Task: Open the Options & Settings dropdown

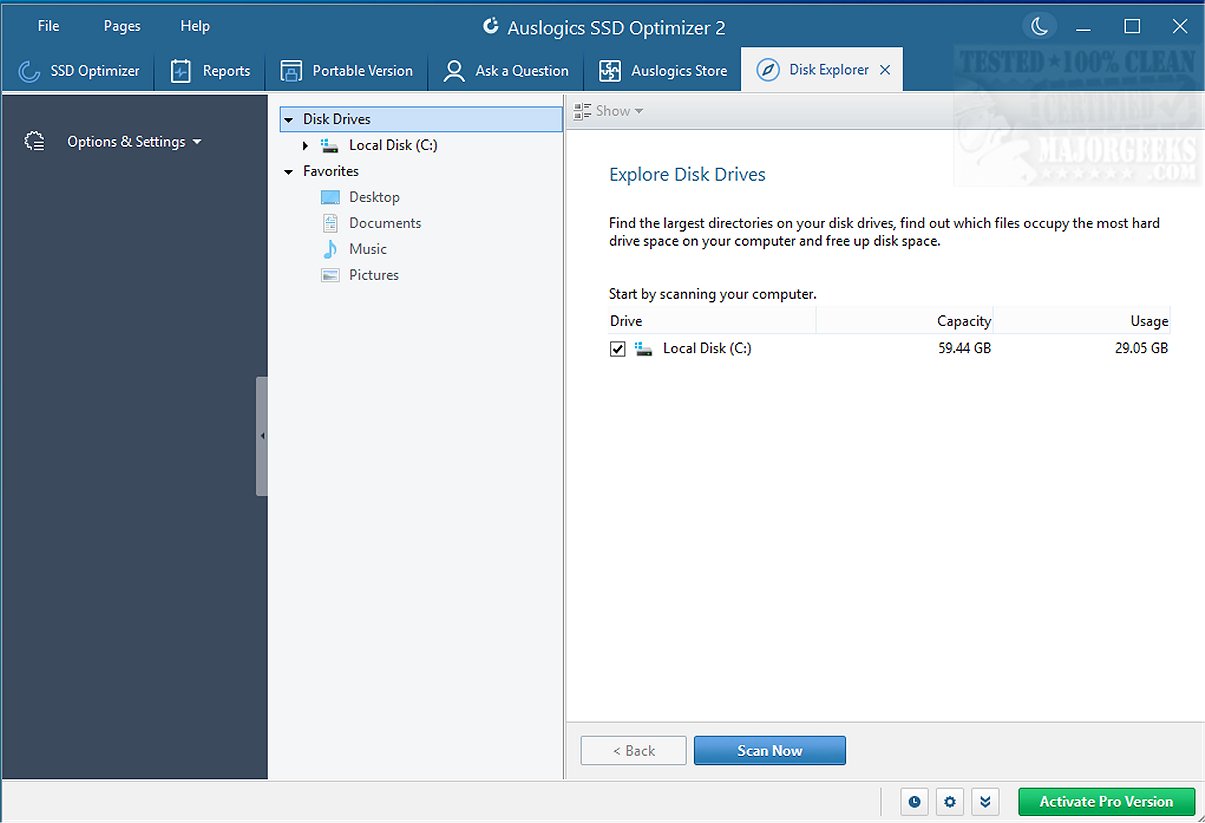Action: [134, 142]
